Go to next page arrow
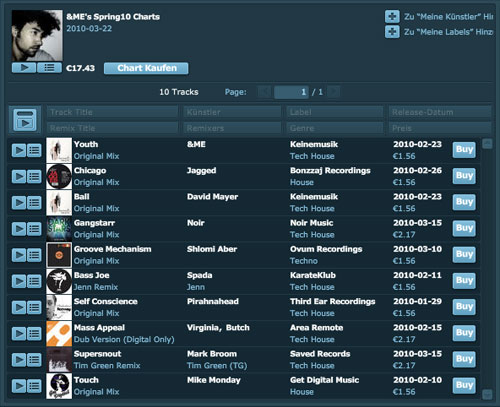Image resolution: width=500 pixels, height=407 pixels. (334, 92)
